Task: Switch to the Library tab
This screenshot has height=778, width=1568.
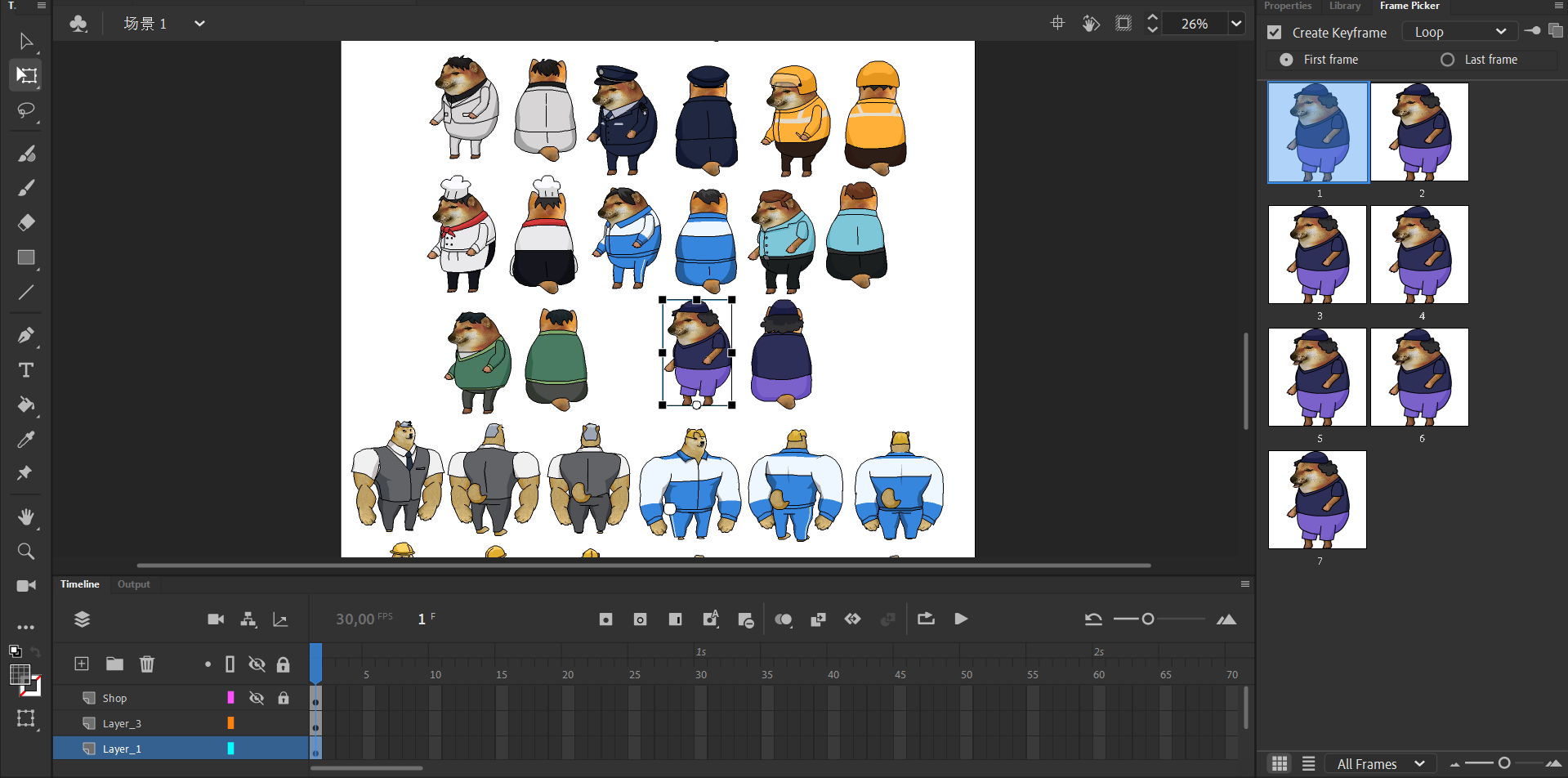Action: click(x=1345, y=7)
